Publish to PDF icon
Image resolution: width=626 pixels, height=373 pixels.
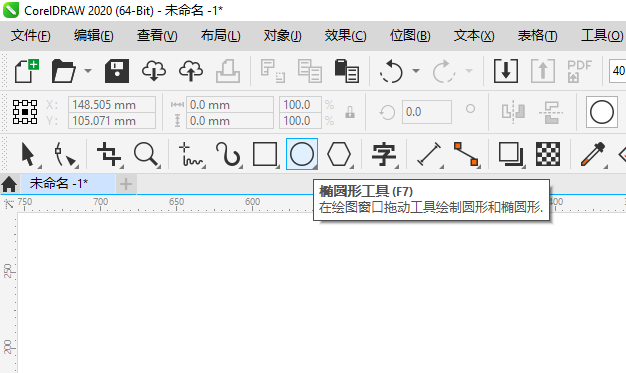click(x=579, y=71)
